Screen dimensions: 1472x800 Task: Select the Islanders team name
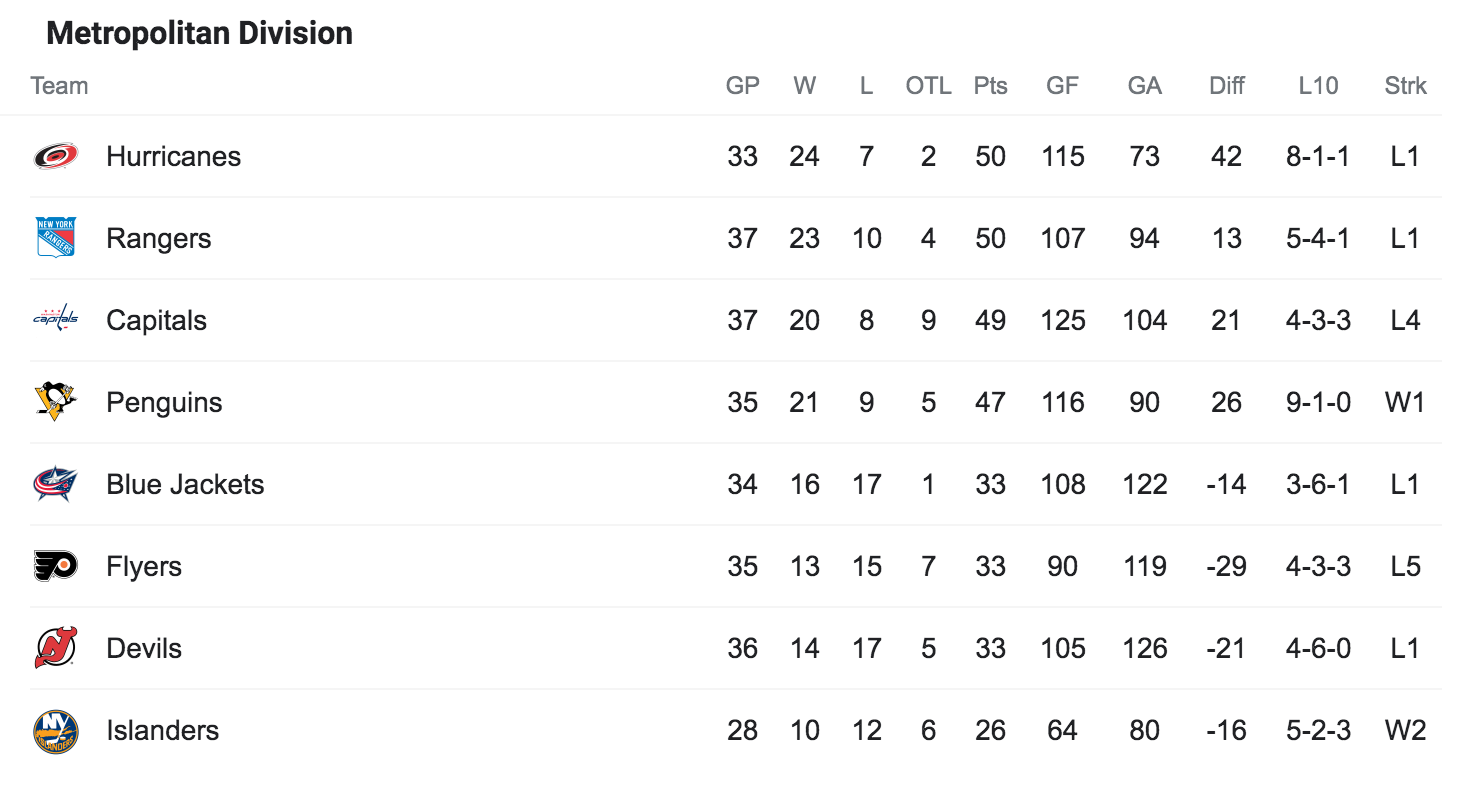click(163, 731)
